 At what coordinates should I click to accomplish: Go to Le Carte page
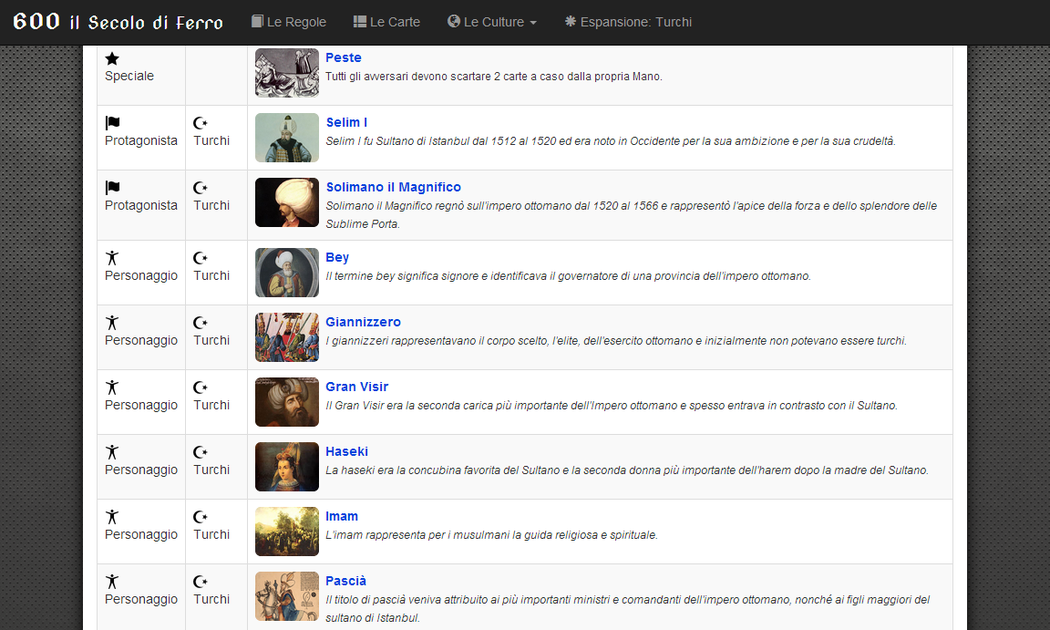tap(387, 22)
